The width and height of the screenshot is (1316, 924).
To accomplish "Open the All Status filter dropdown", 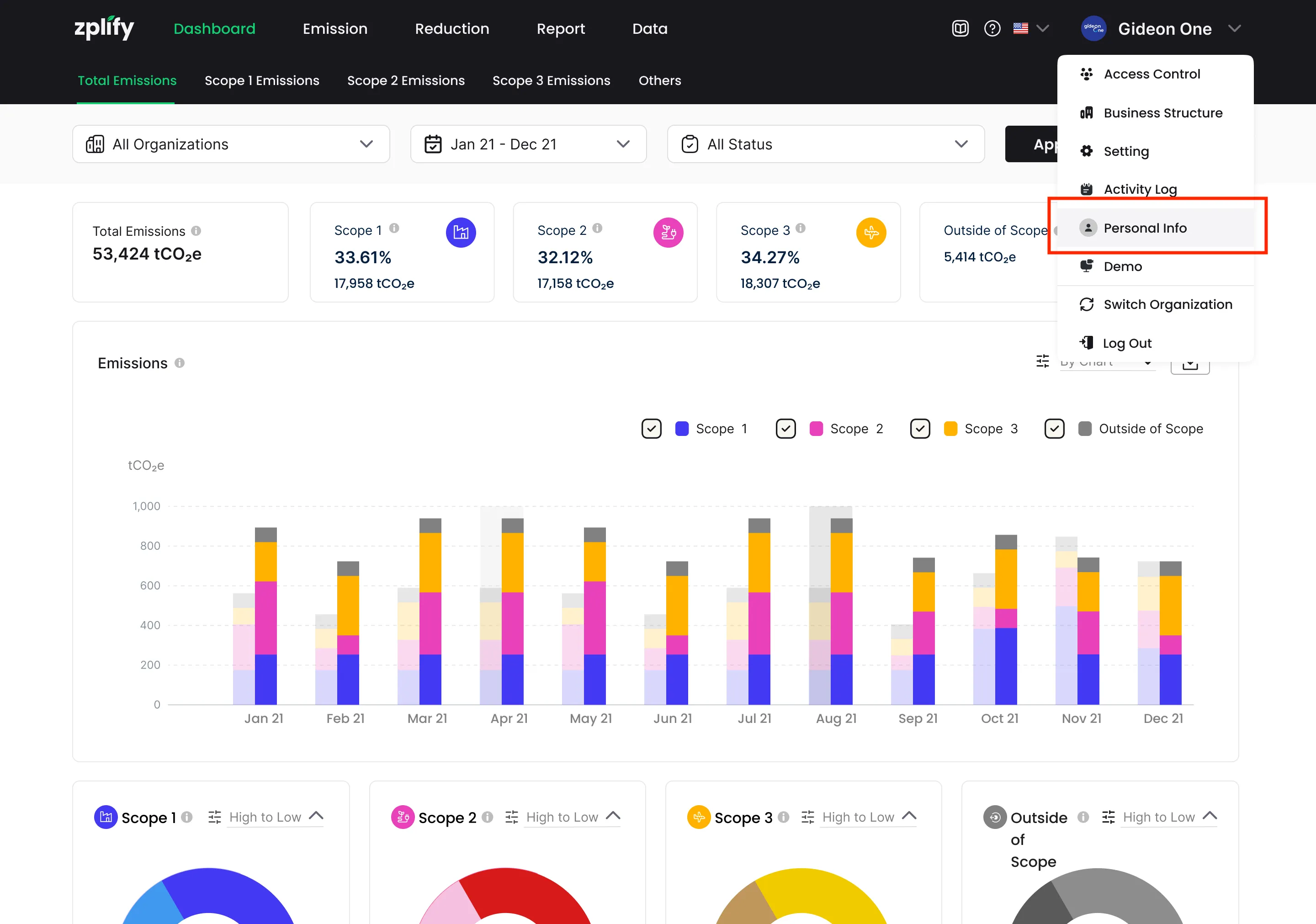I will click(x=825, y=144).
